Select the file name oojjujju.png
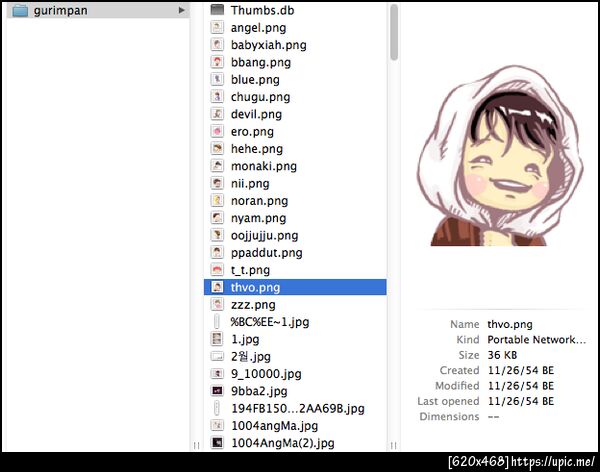This screenshot has height=472, width=600. click(264, 235)
